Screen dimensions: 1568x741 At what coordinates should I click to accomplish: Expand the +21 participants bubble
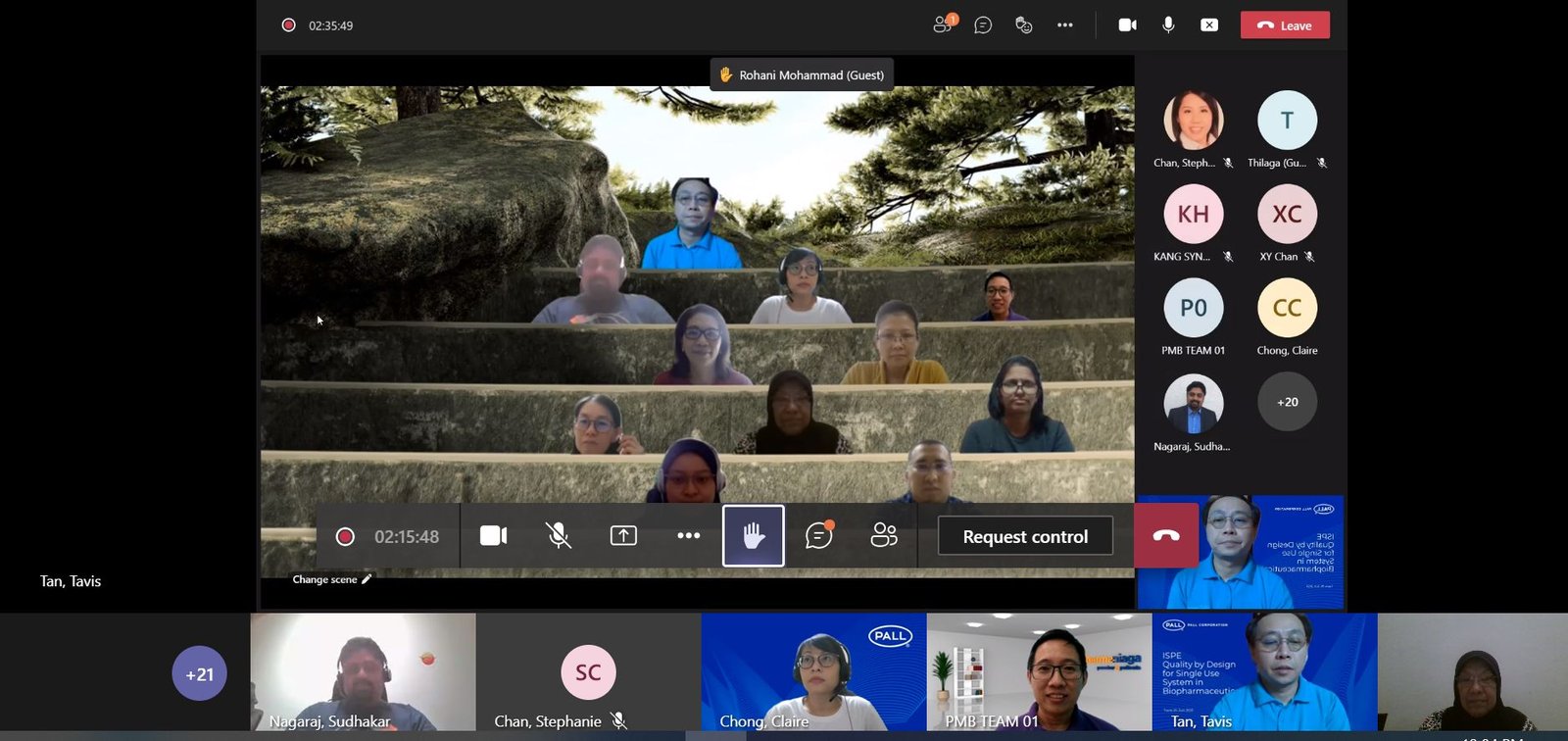(199, 674)
